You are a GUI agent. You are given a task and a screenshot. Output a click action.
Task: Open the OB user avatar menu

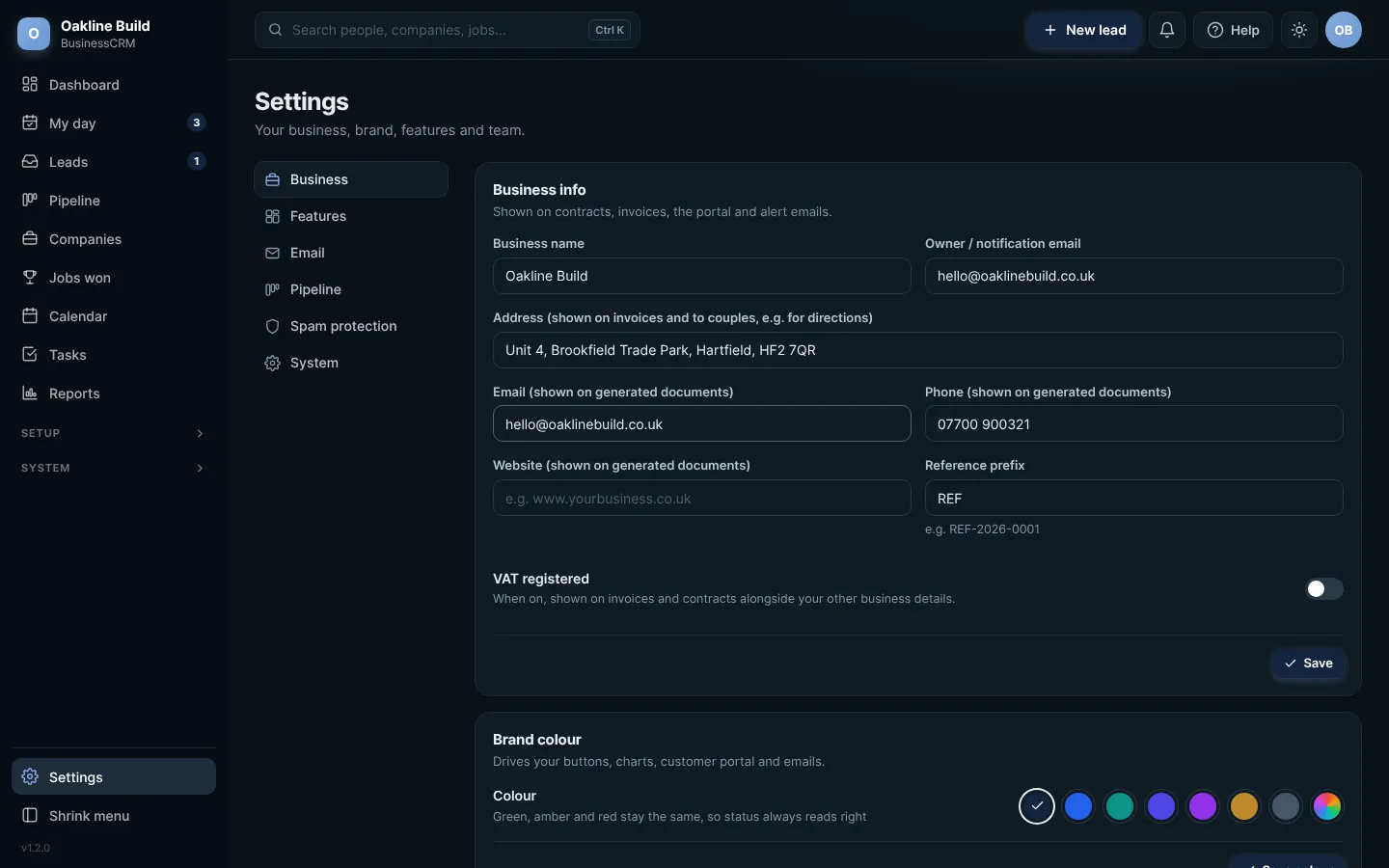tap(1344, 30)
